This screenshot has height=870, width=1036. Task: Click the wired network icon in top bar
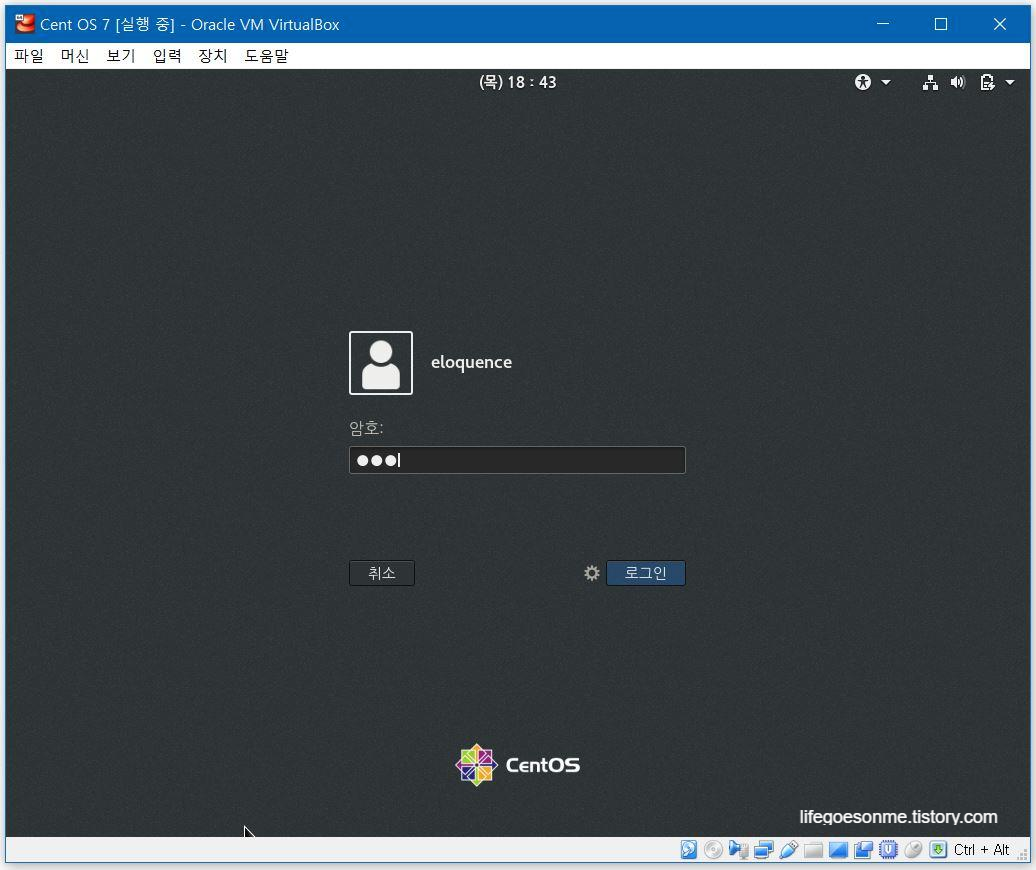pos(930,83)
